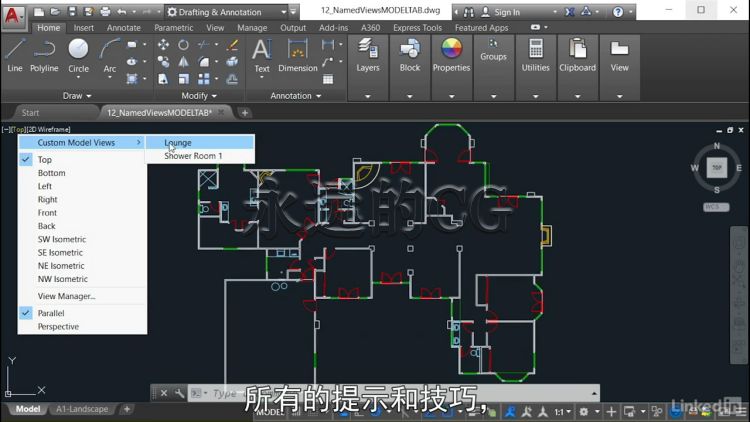This screenshot has width=750, height=422.
Task: Click the Array tool icon
Action: pyautogui.click(x=204, y=79)
